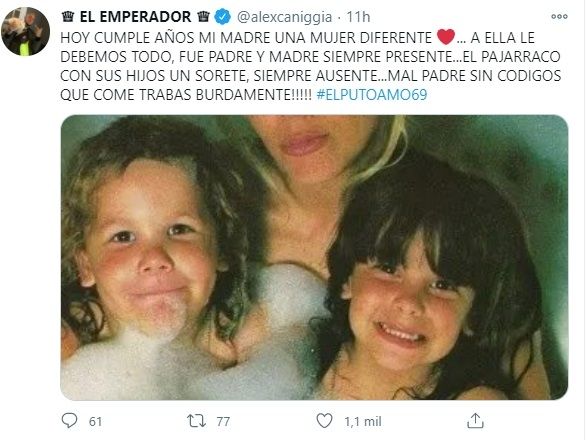Like the tweet with the heart icon

click(x=324, y=421)
